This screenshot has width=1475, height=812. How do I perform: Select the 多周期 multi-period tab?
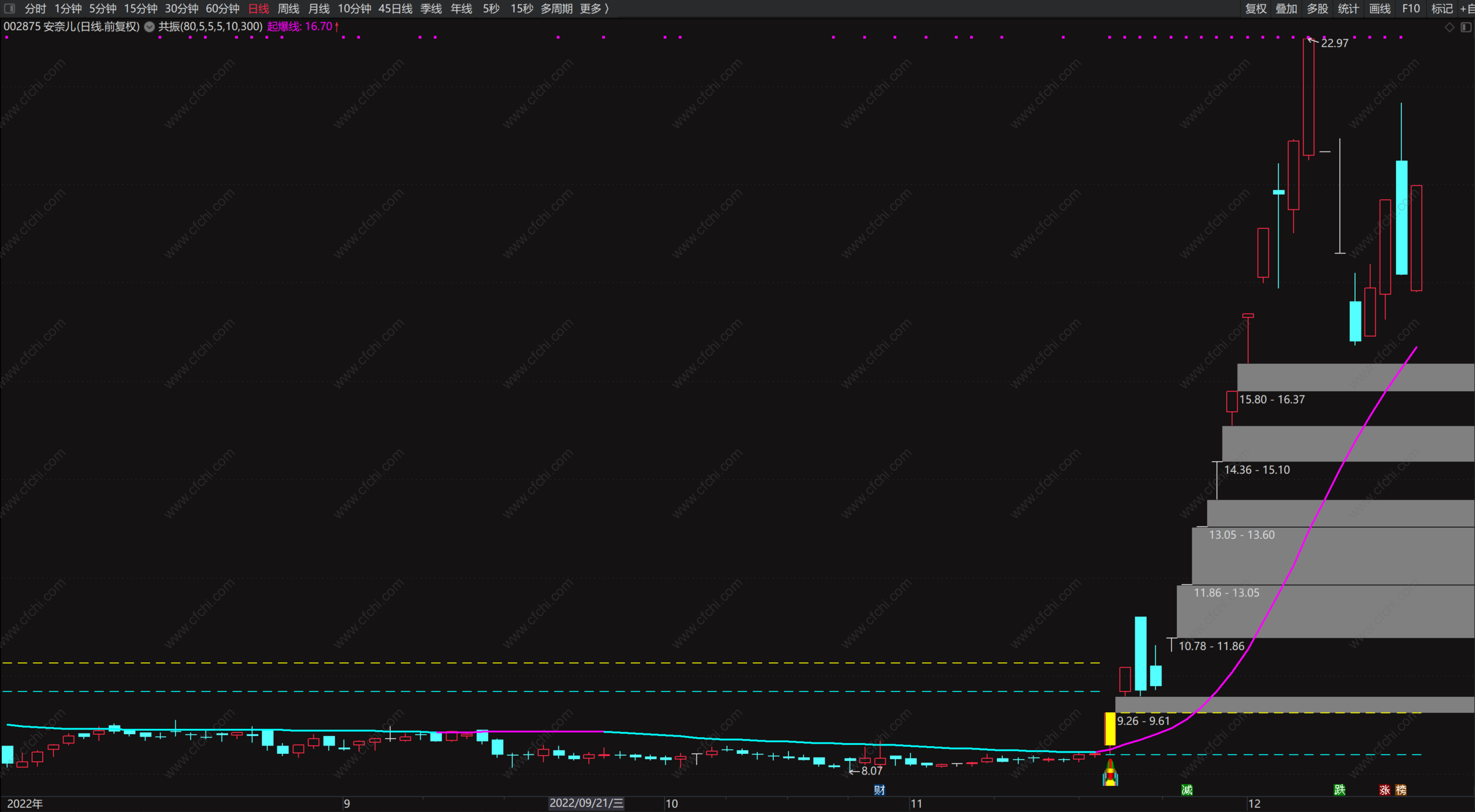click(556, 8)
